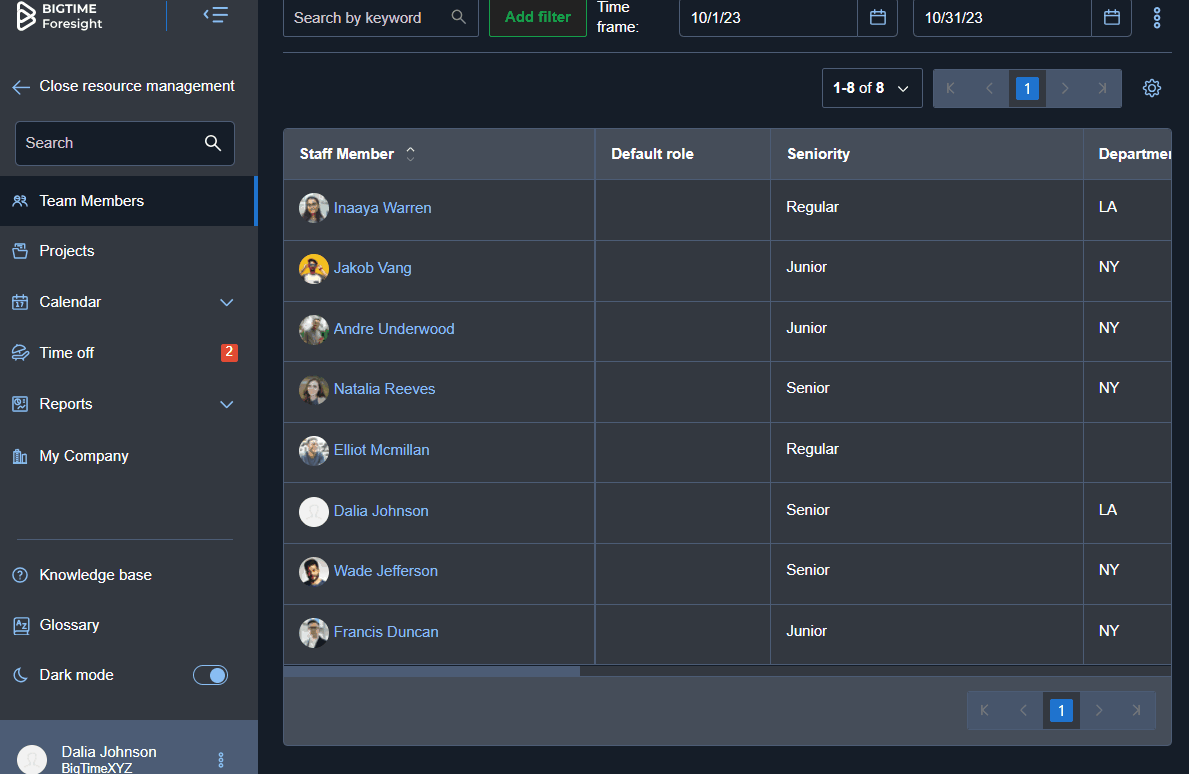Click the table settings gear icon
This screenshot has height=774, width=1189.
pyautogui.click(x=1151, y=88)
